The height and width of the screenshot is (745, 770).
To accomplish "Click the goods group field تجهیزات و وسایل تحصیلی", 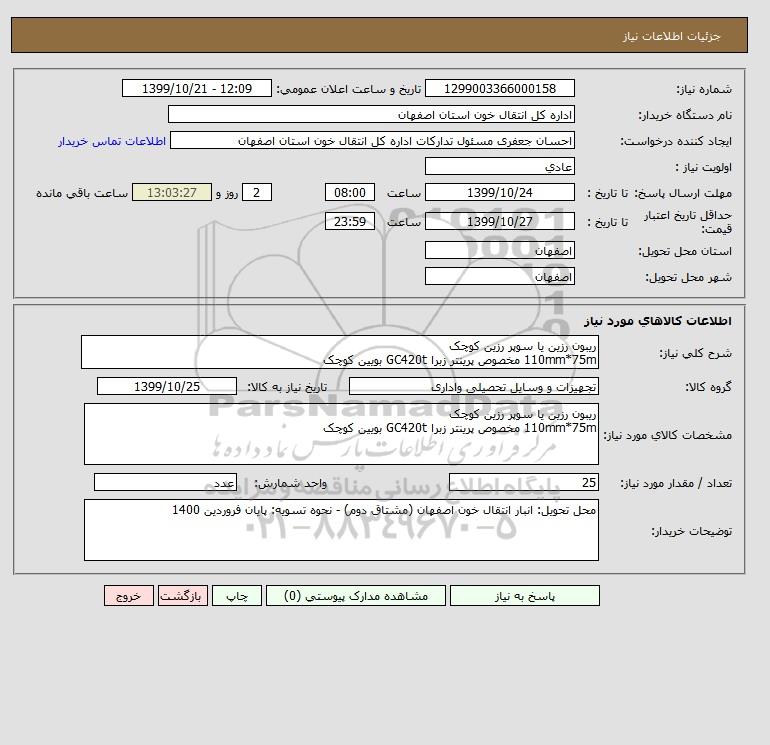I will pos(473,386).
